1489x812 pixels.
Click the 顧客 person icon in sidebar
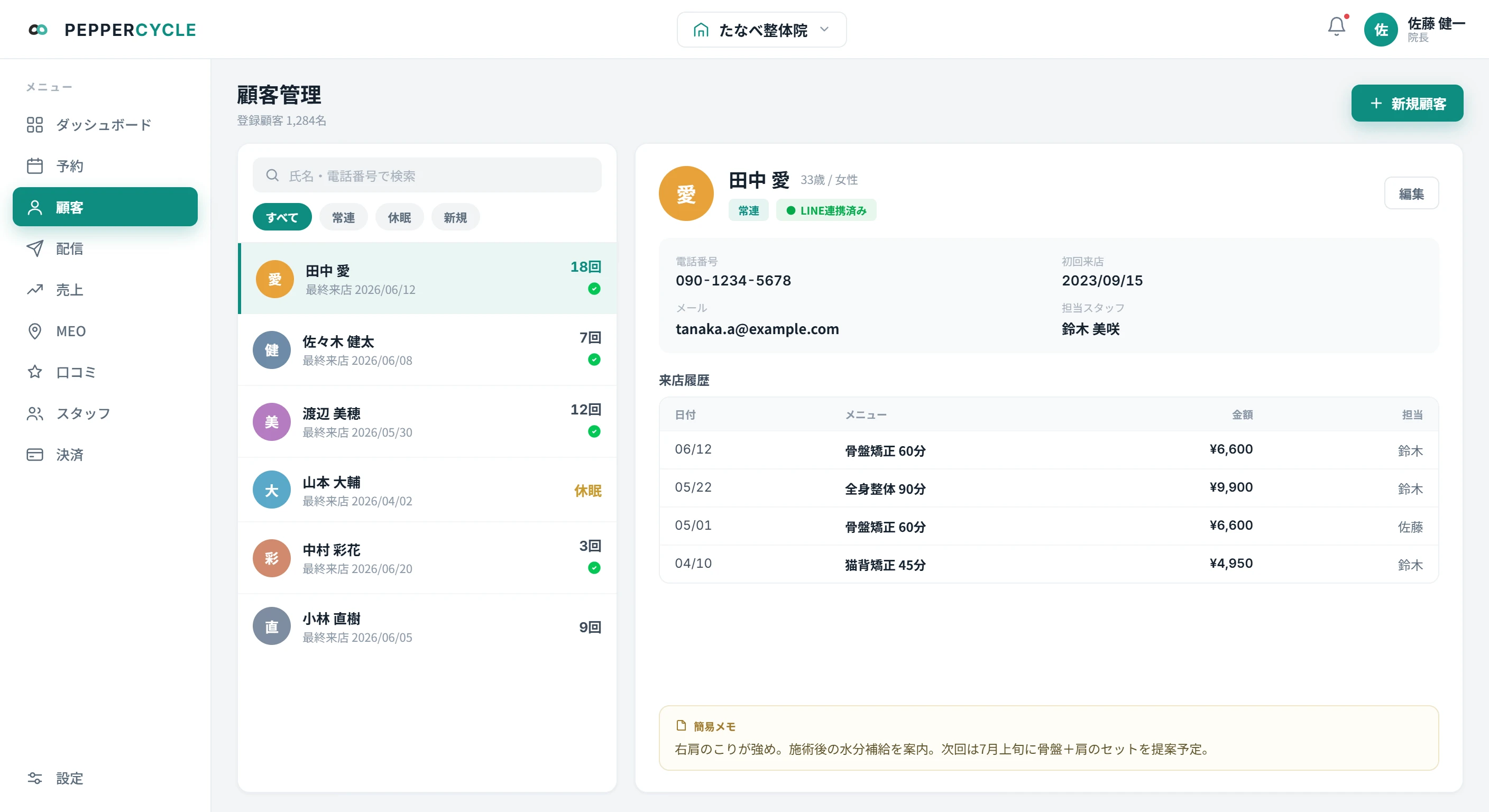pyautogui.click(x=35, y=207)
